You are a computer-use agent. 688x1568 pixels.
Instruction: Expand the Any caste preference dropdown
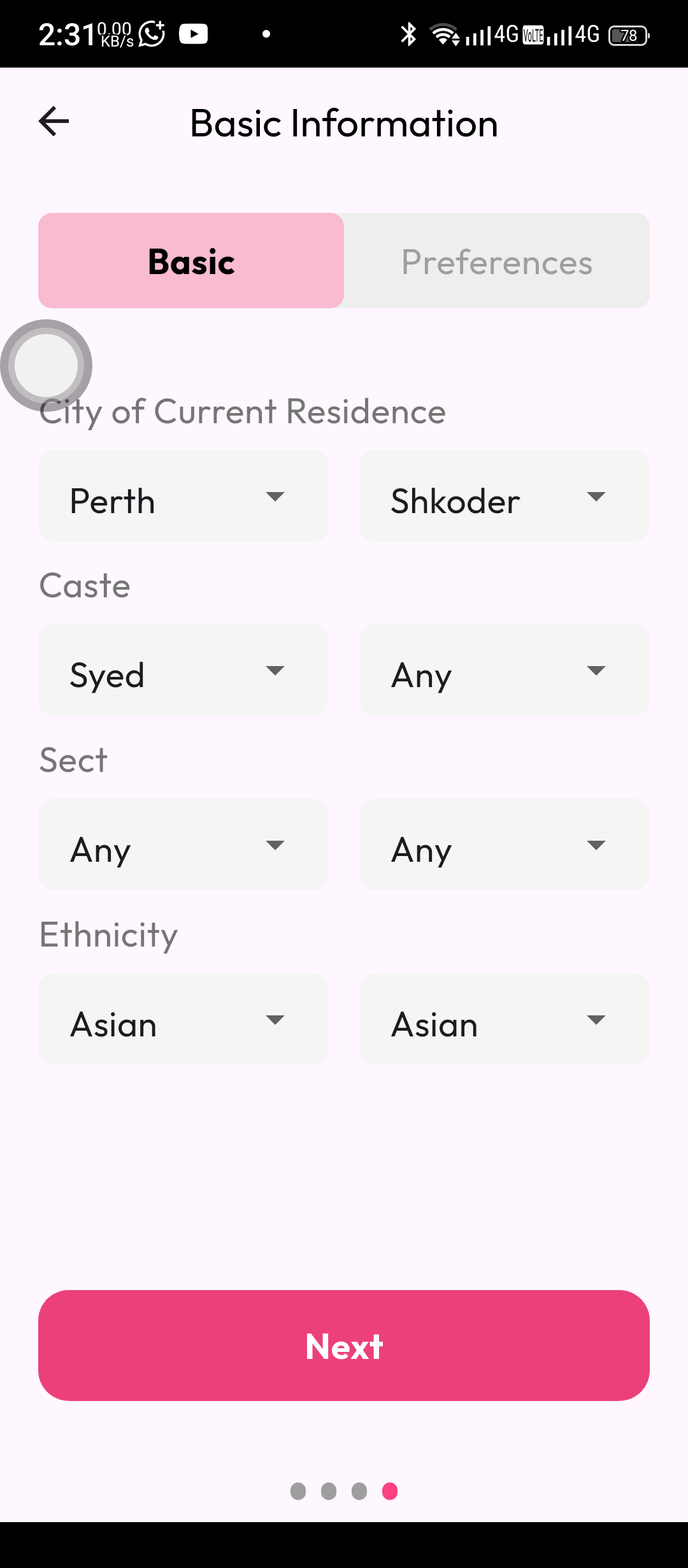point(505,671)
